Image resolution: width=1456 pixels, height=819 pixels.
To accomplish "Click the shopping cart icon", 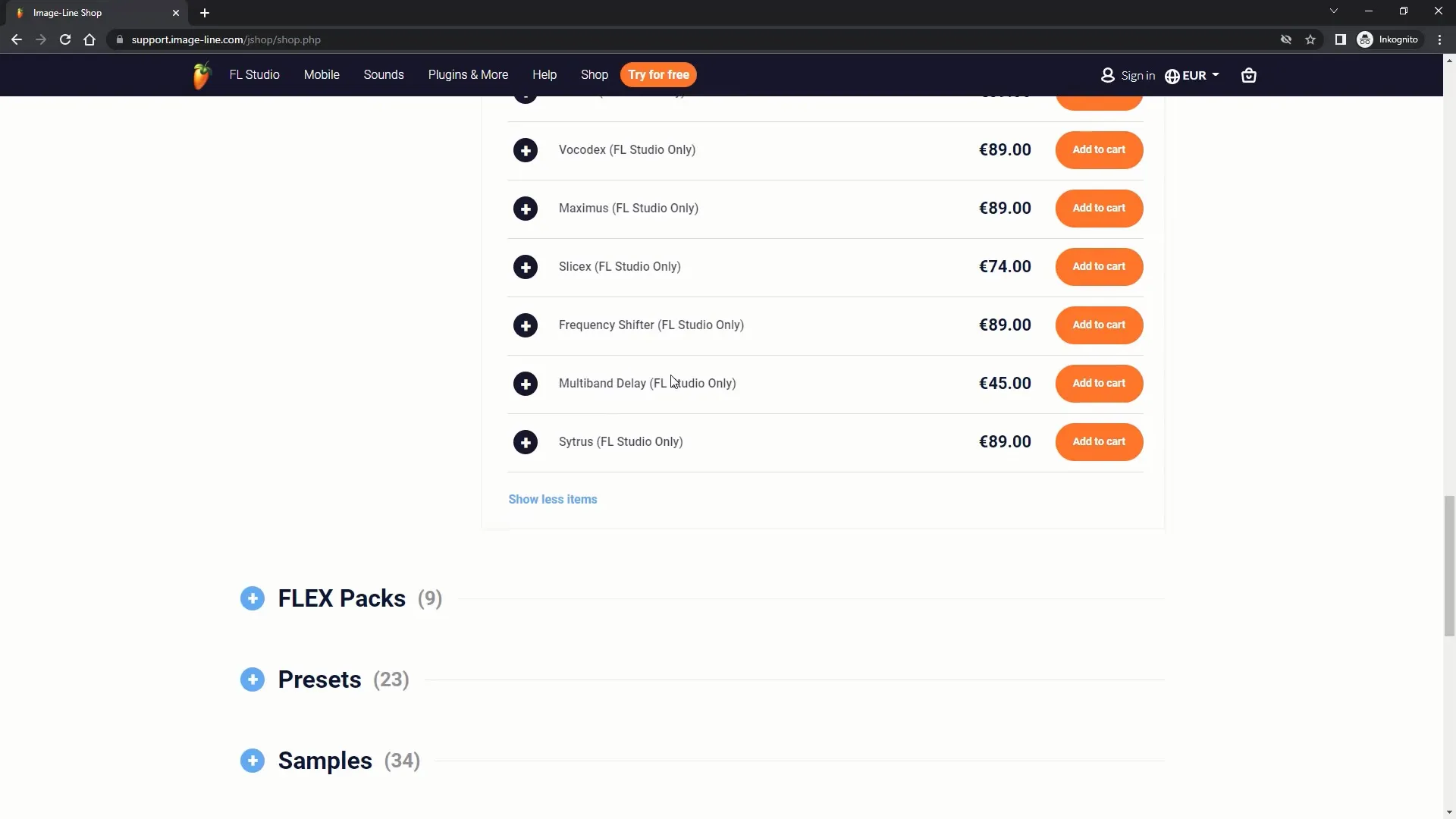I will point(1248,75).
